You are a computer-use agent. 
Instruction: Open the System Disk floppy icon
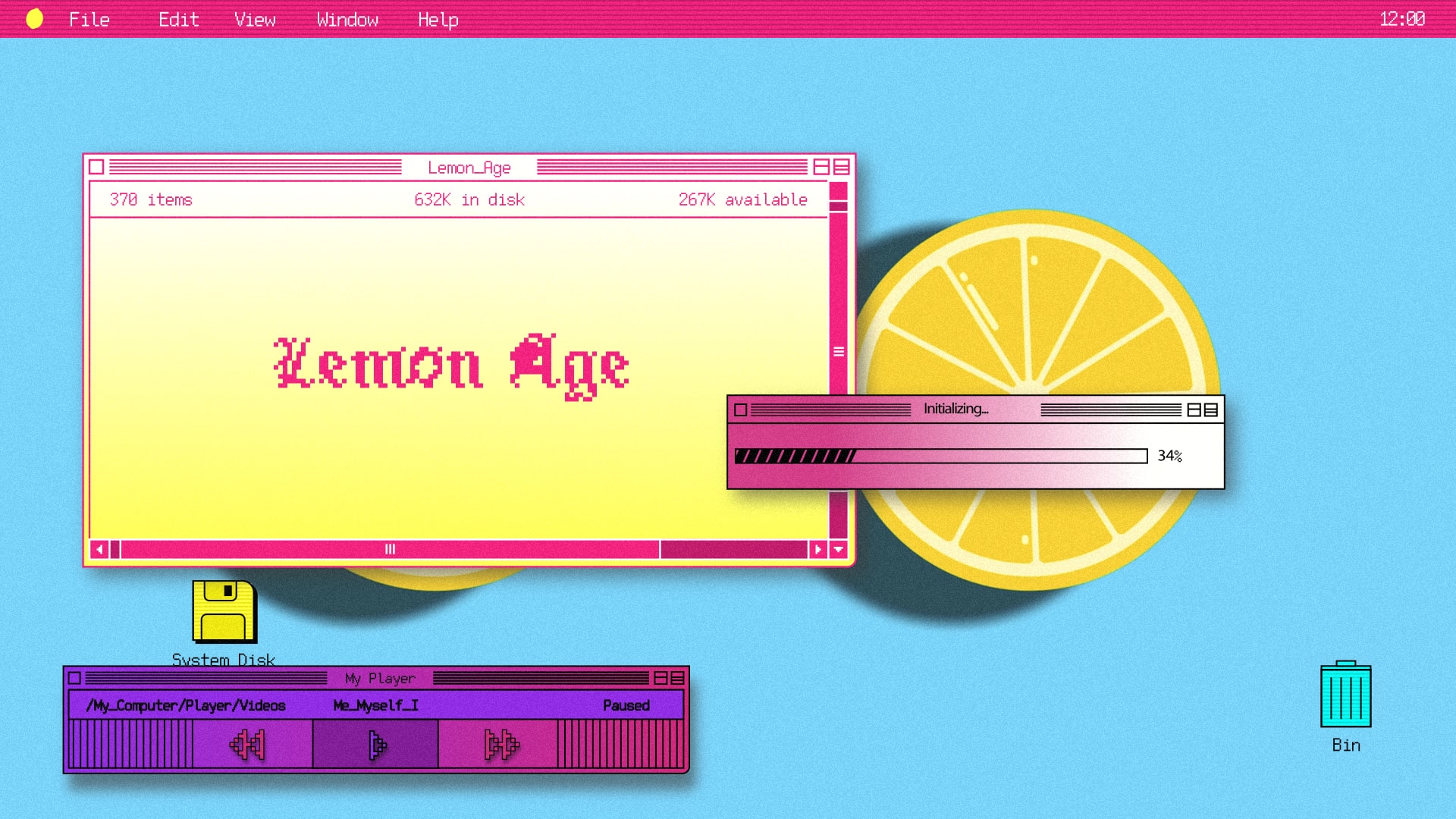tap(224, 611)
